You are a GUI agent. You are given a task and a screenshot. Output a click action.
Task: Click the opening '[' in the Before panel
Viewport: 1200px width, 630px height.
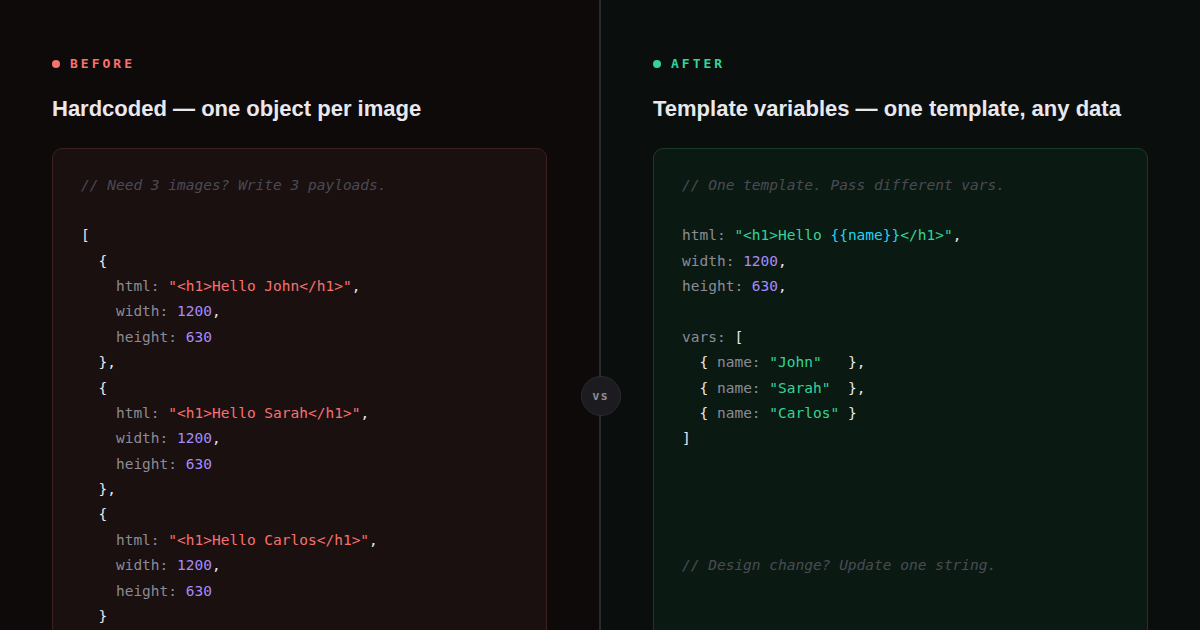[86, 236]
